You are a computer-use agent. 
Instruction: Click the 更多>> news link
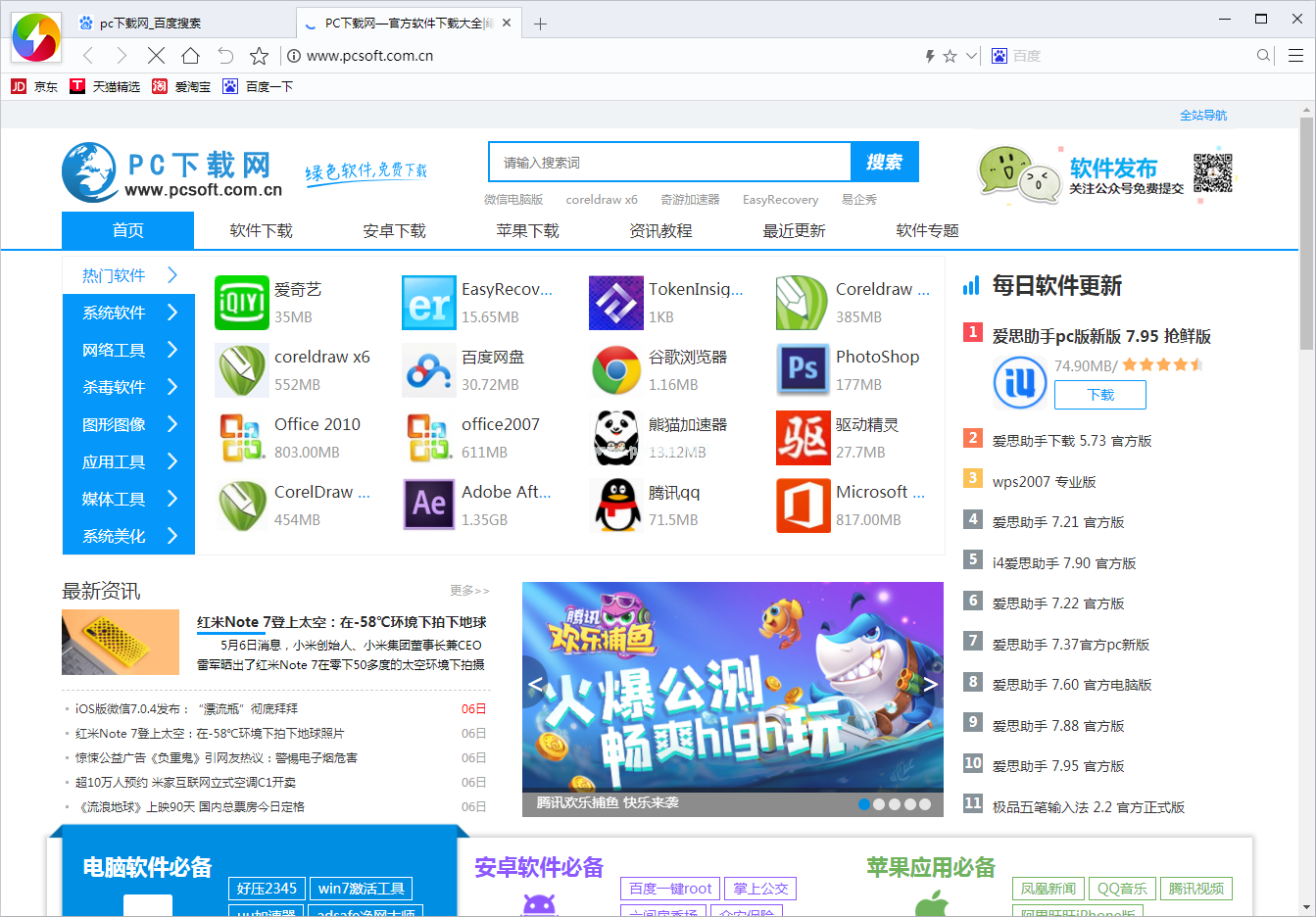469,590
